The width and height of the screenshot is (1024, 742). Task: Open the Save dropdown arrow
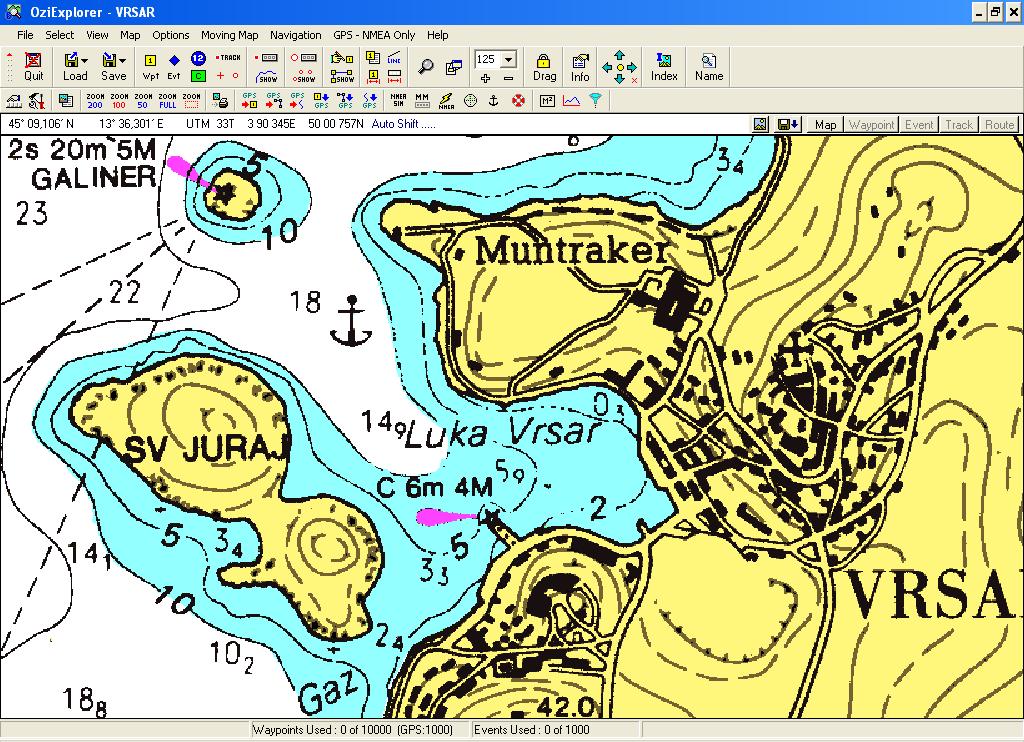(123, 61)
